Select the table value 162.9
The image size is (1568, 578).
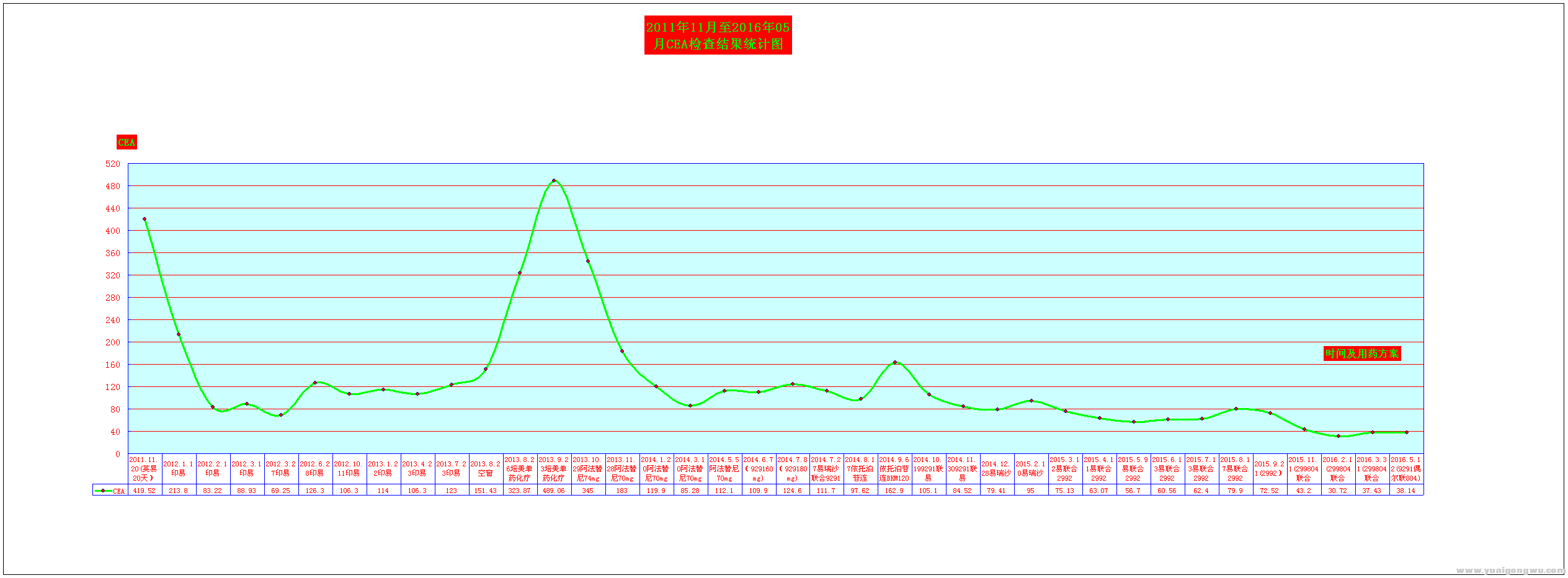coord(894,491)
